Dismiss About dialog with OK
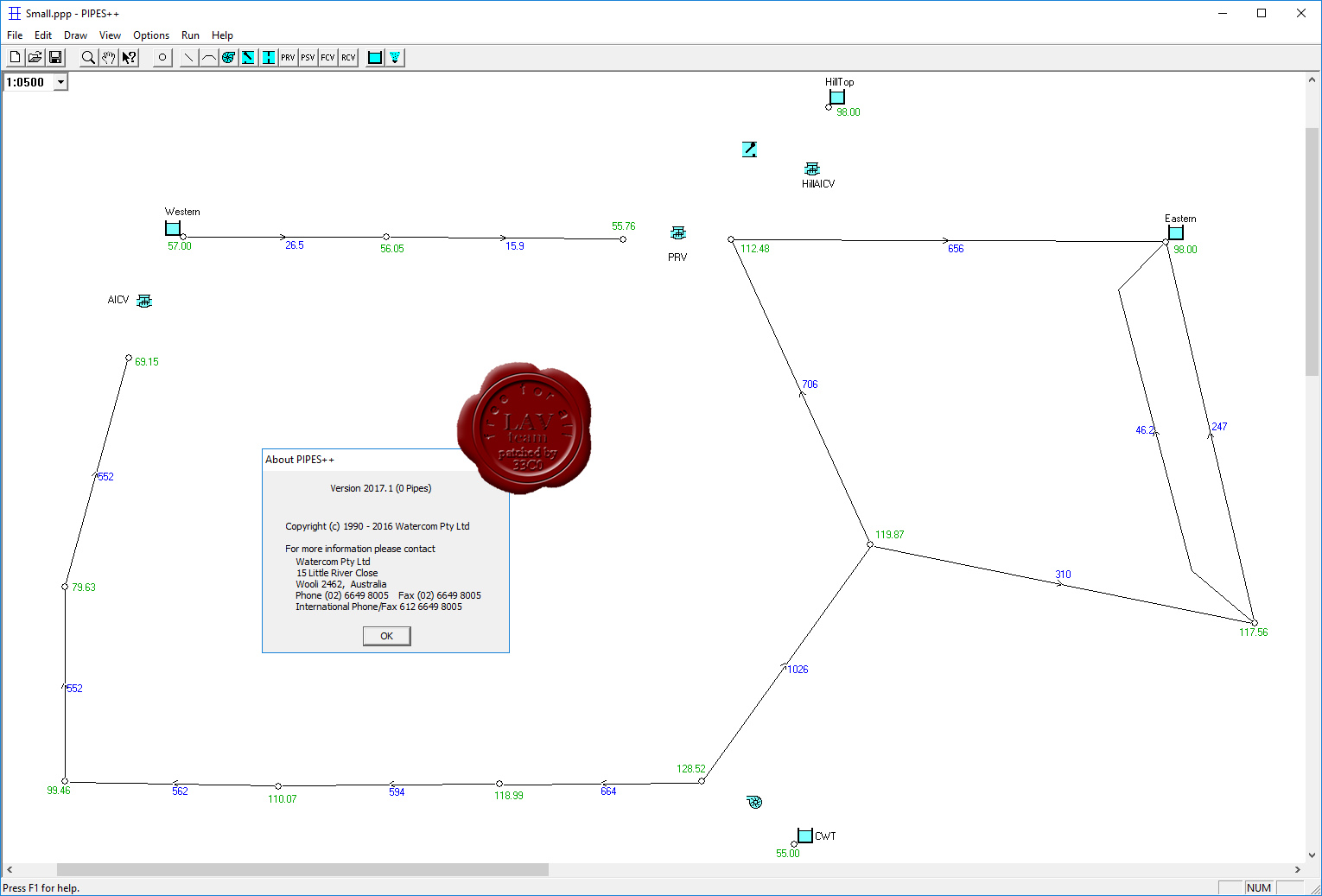The image size is (1322, 896). click(386, 636)
